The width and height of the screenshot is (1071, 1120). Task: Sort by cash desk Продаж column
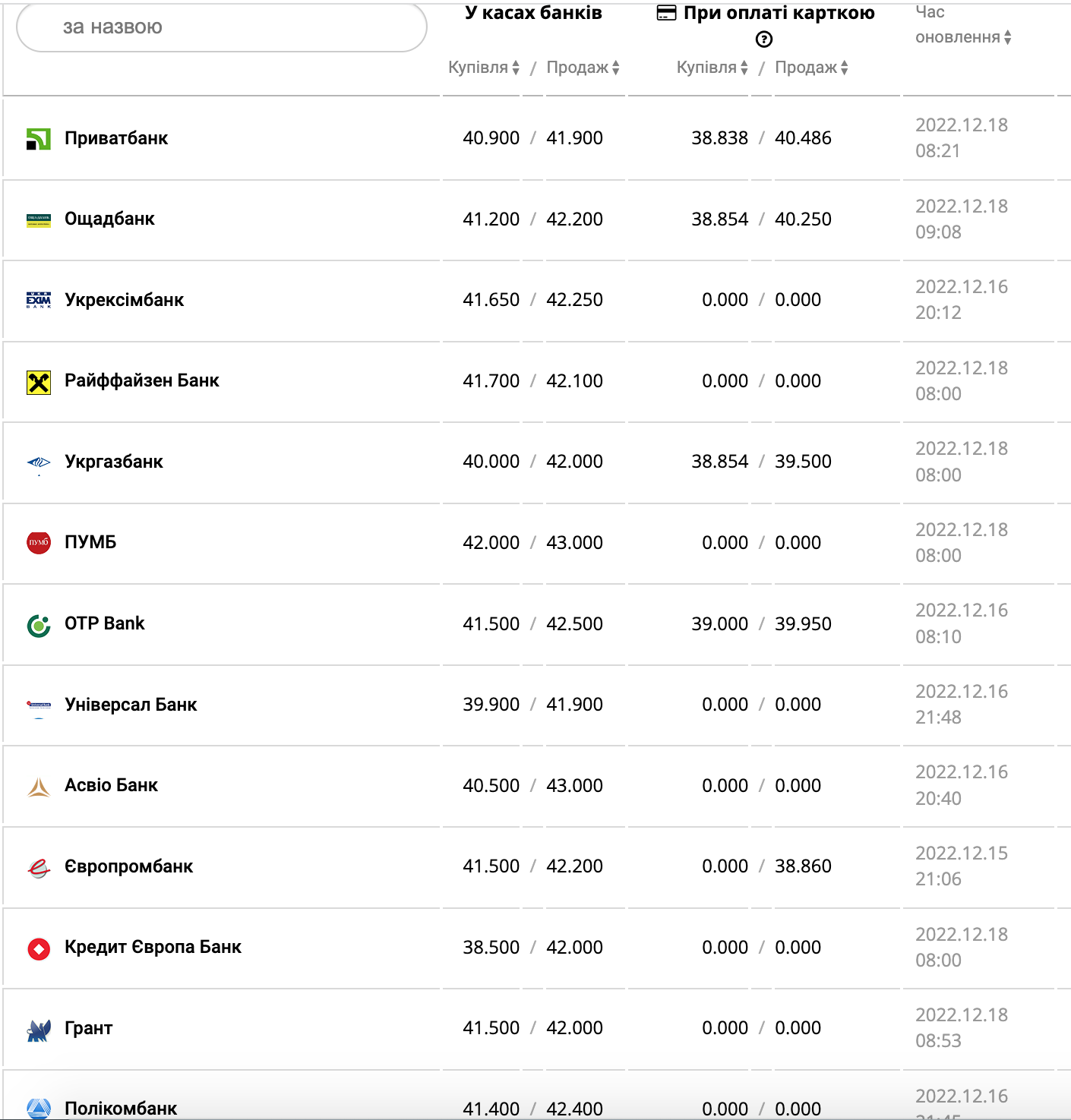583,68
